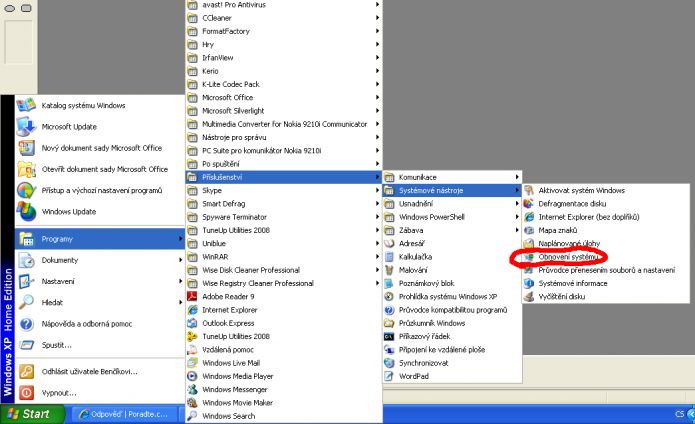Click the Příkazový řádek icon
Screen dimensions: 695x424
point(389,336)
